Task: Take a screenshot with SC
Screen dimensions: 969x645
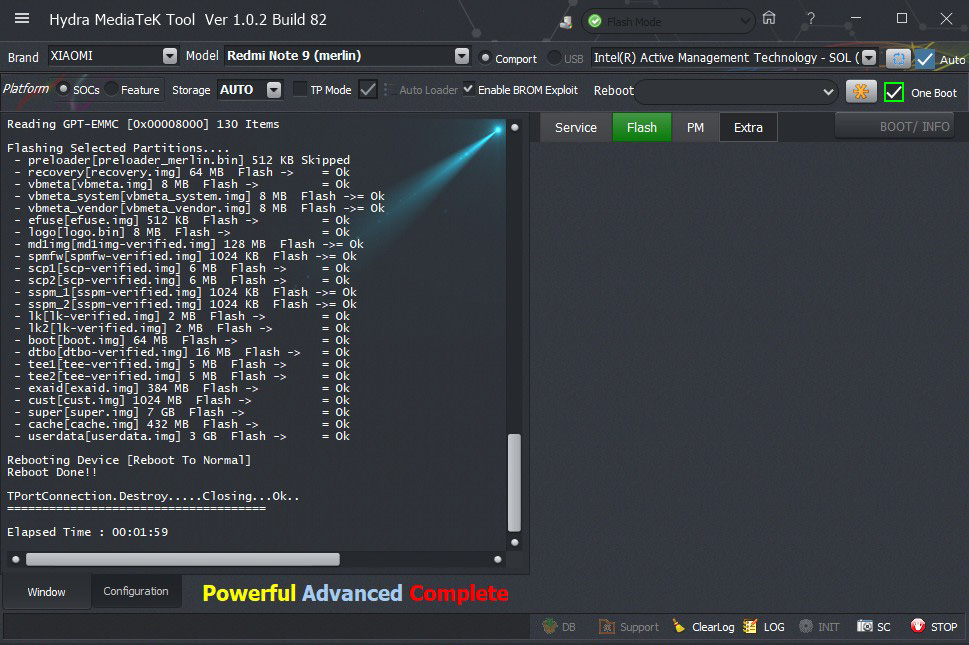Action: pyautogui.click(x=874, y=626)
